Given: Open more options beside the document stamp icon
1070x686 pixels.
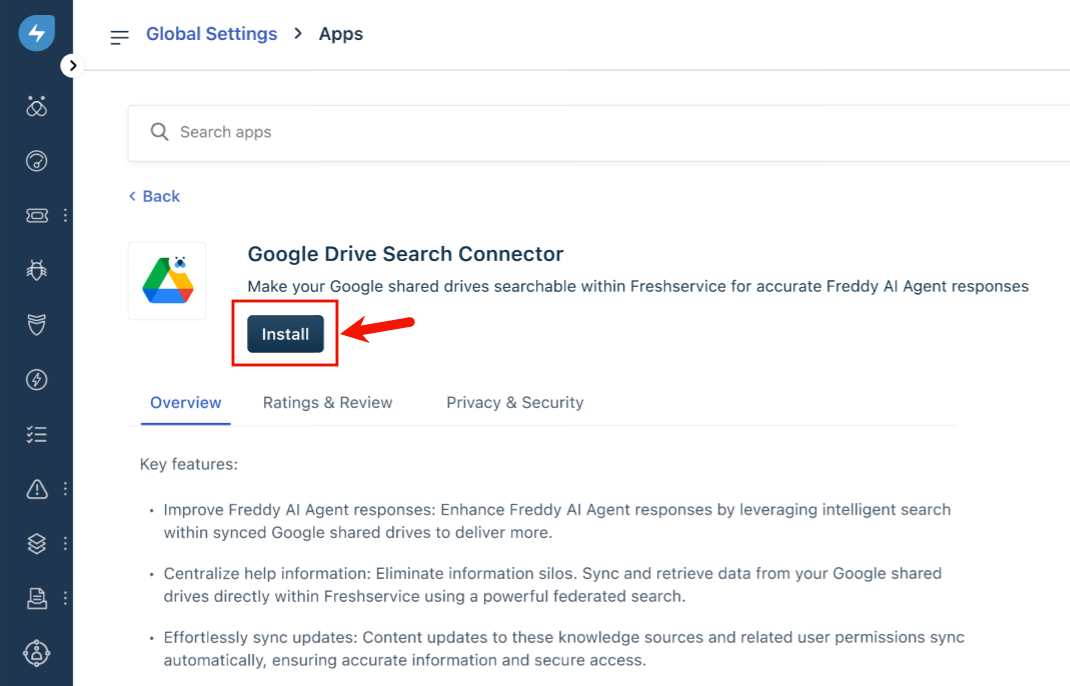Looking at the screenshot, I should click(66, 598).
